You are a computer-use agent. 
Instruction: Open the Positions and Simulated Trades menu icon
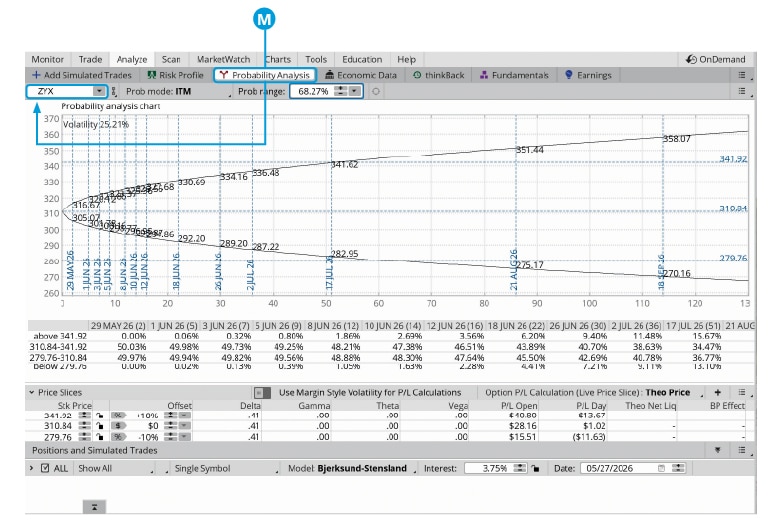tap(742, 450)
